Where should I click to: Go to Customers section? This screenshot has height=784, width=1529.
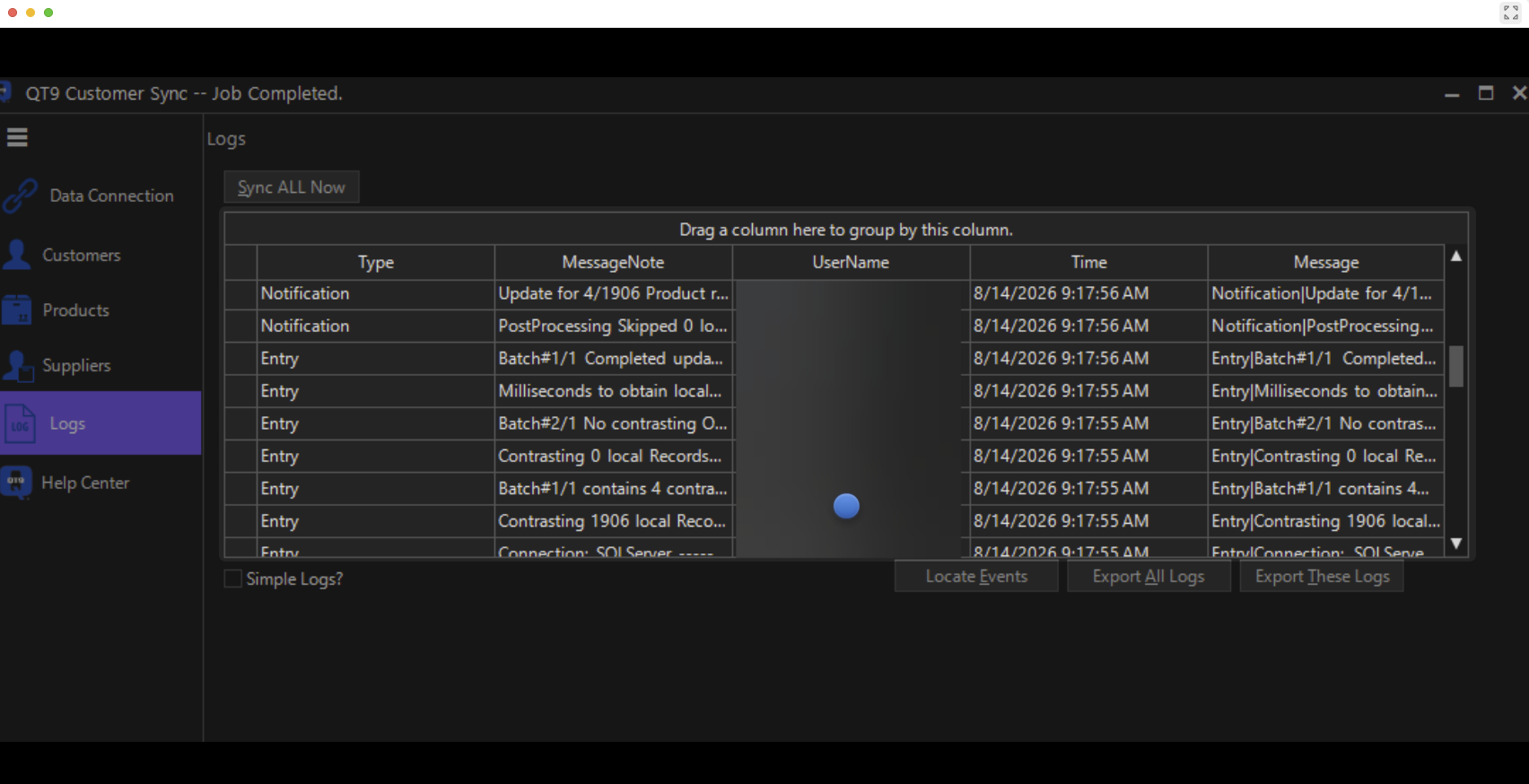click(x=81, y=255)
